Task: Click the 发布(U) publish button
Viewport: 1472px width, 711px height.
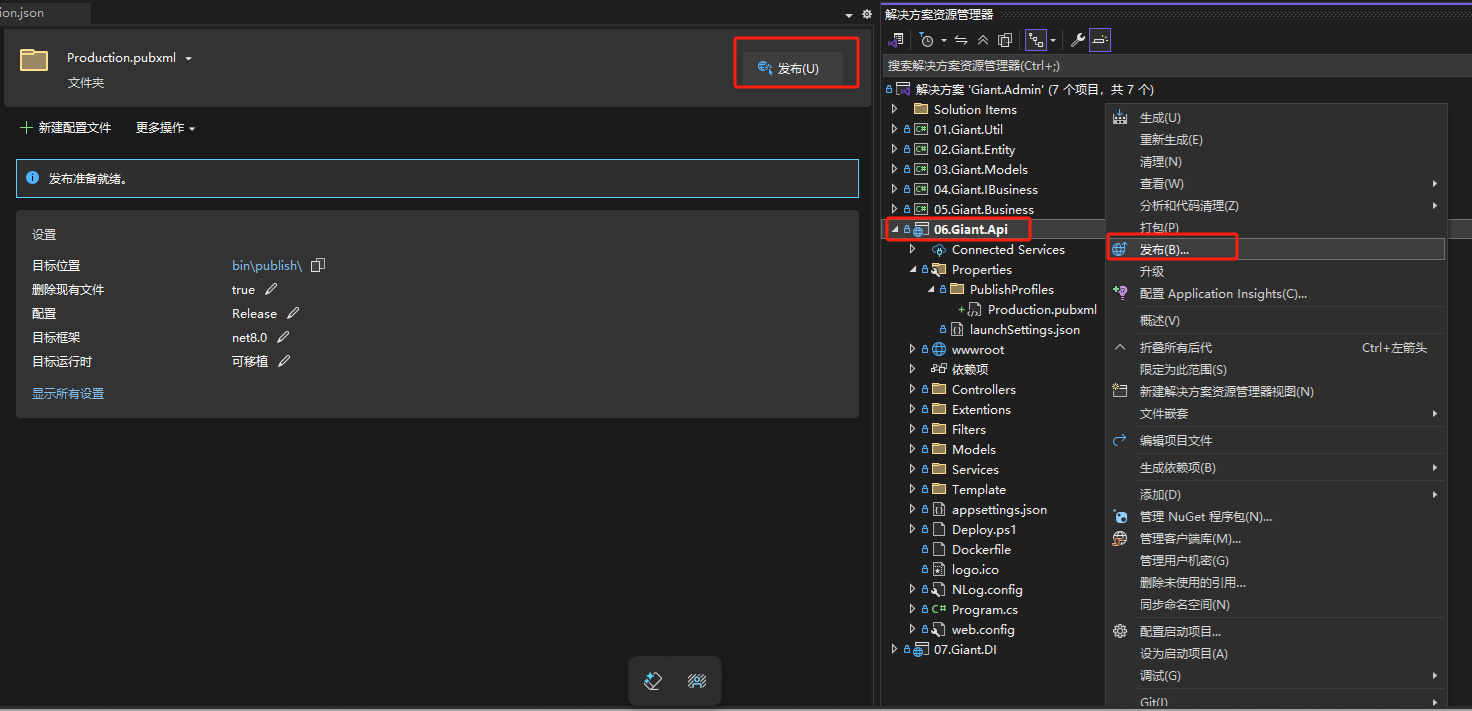Action: pyautogui.click(x=792, y=68)
